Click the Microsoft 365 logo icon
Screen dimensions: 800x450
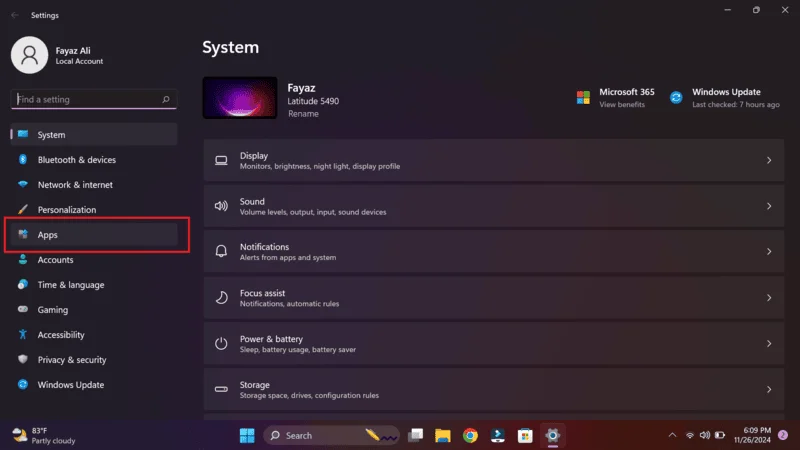[583, 97]
